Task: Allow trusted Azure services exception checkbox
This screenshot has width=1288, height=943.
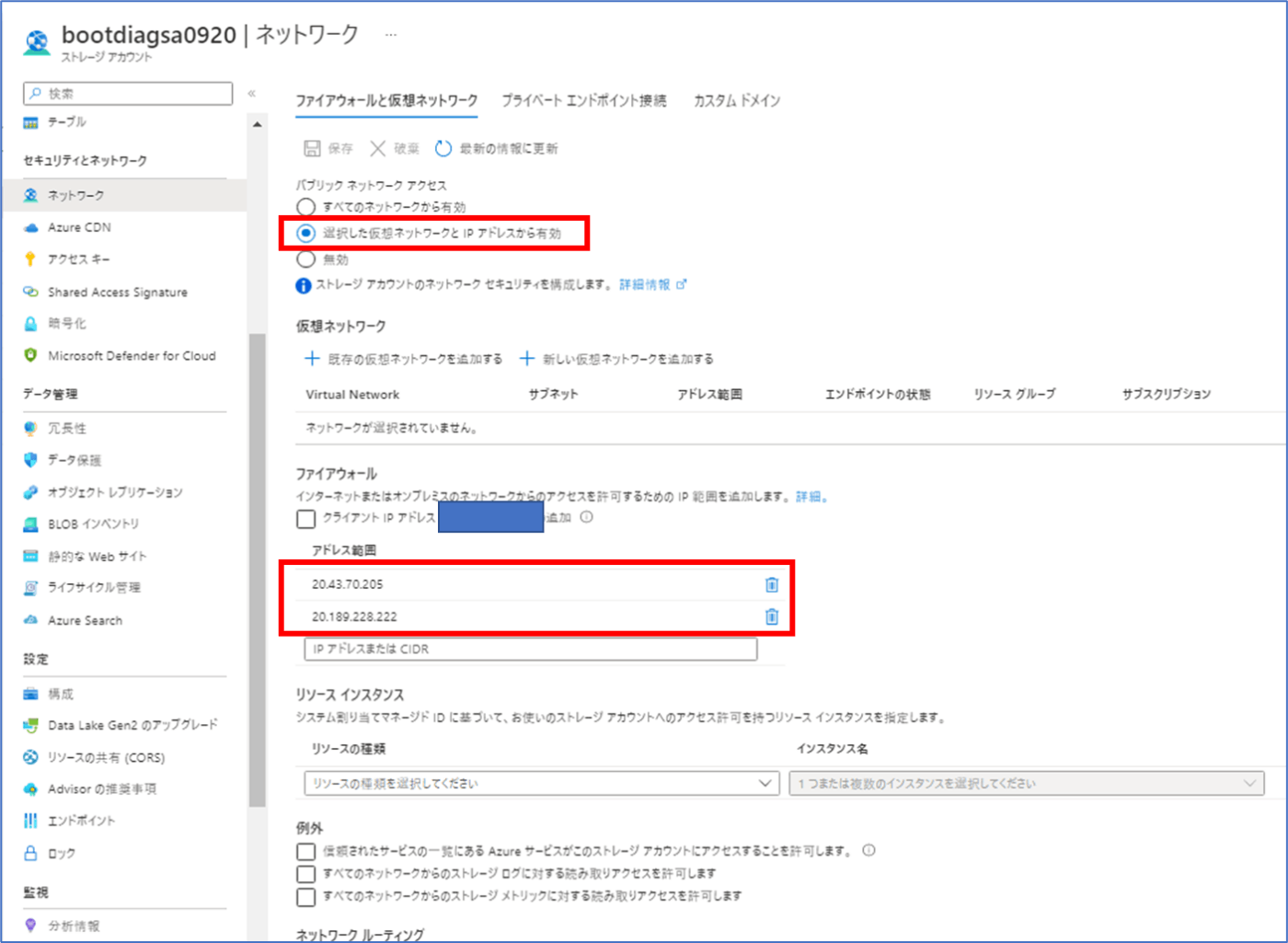Action: 306,851
